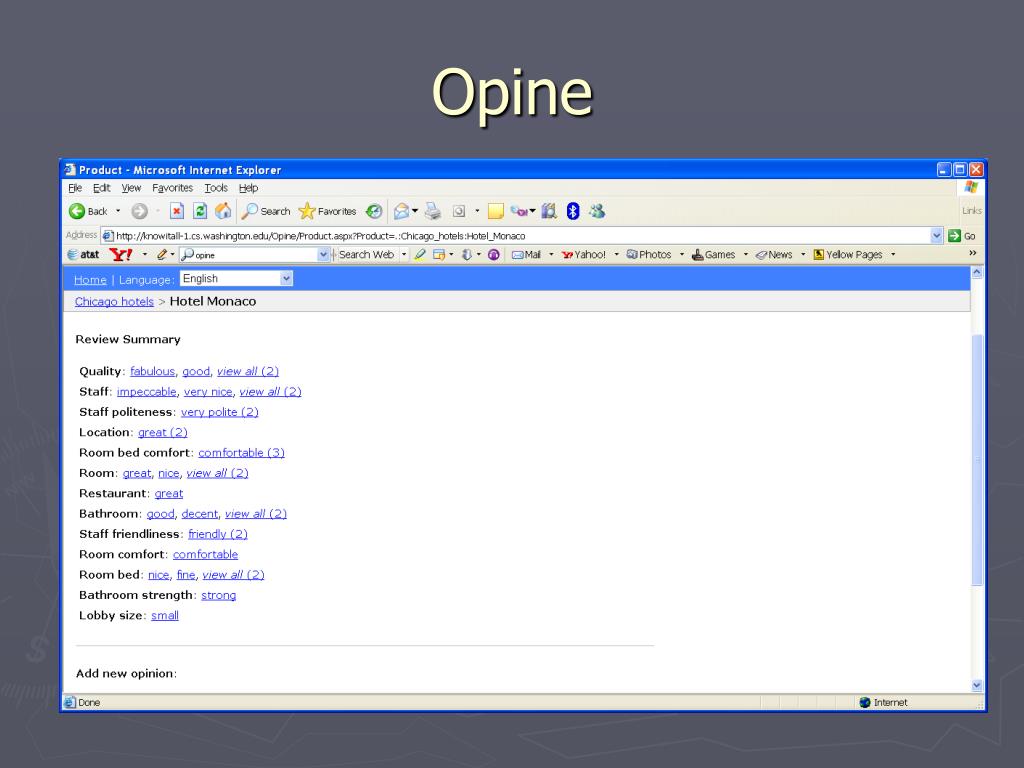Open the yellow sticky note icon
Viewport: 1024px width, 768px height.
pos(496,211)
